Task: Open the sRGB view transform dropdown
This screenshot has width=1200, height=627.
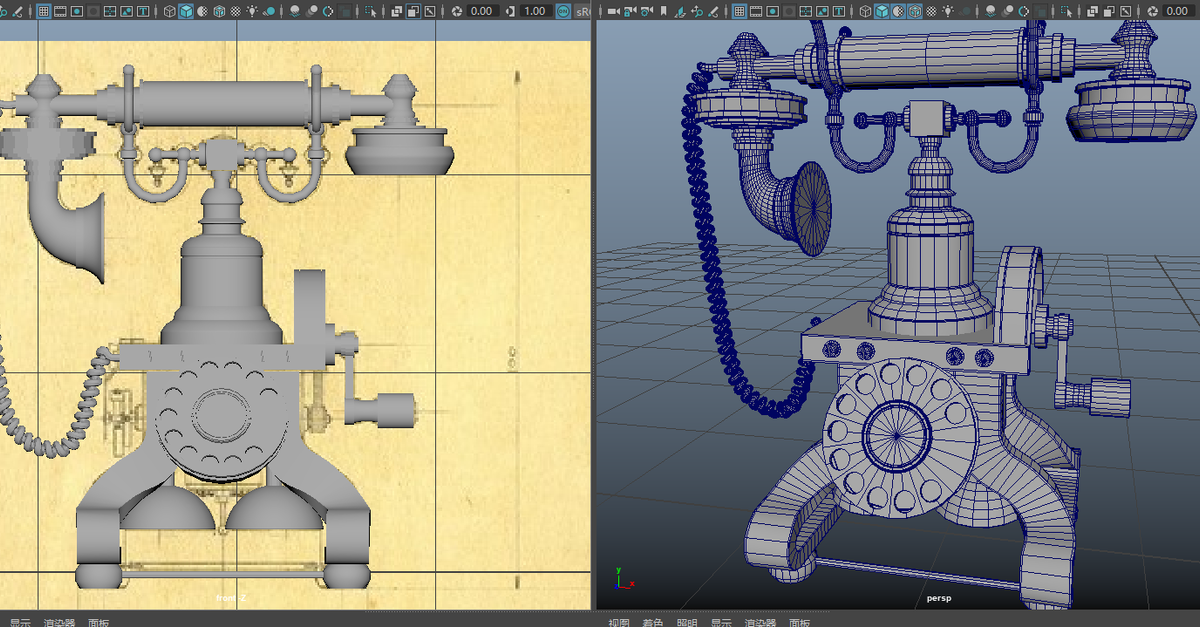Action: [585, 11]
